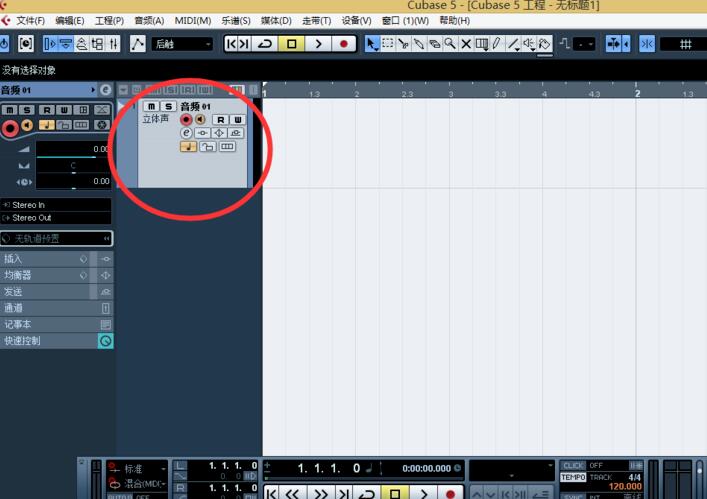Open the MIDI(M) menu
This screenshot has height=499, width=707.
pos(193,21)
